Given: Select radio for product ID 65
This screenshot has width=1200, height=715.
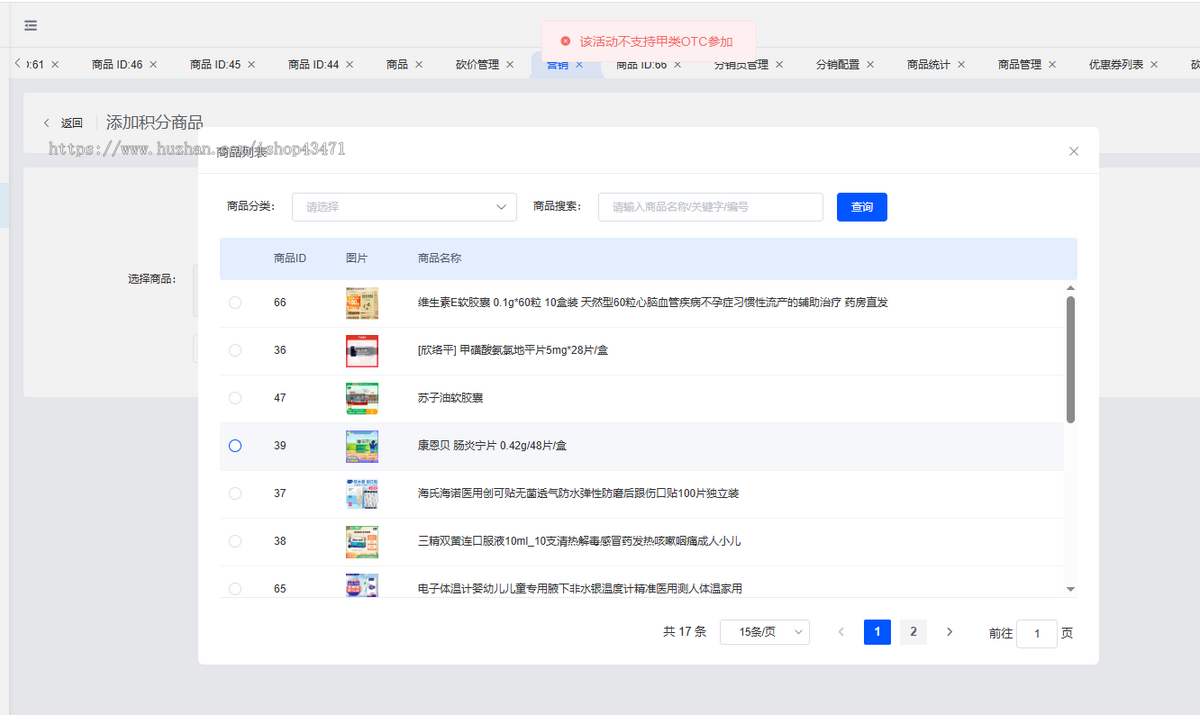Looking at the screenshot, I should pyautogui.click(x=235, y=589).
